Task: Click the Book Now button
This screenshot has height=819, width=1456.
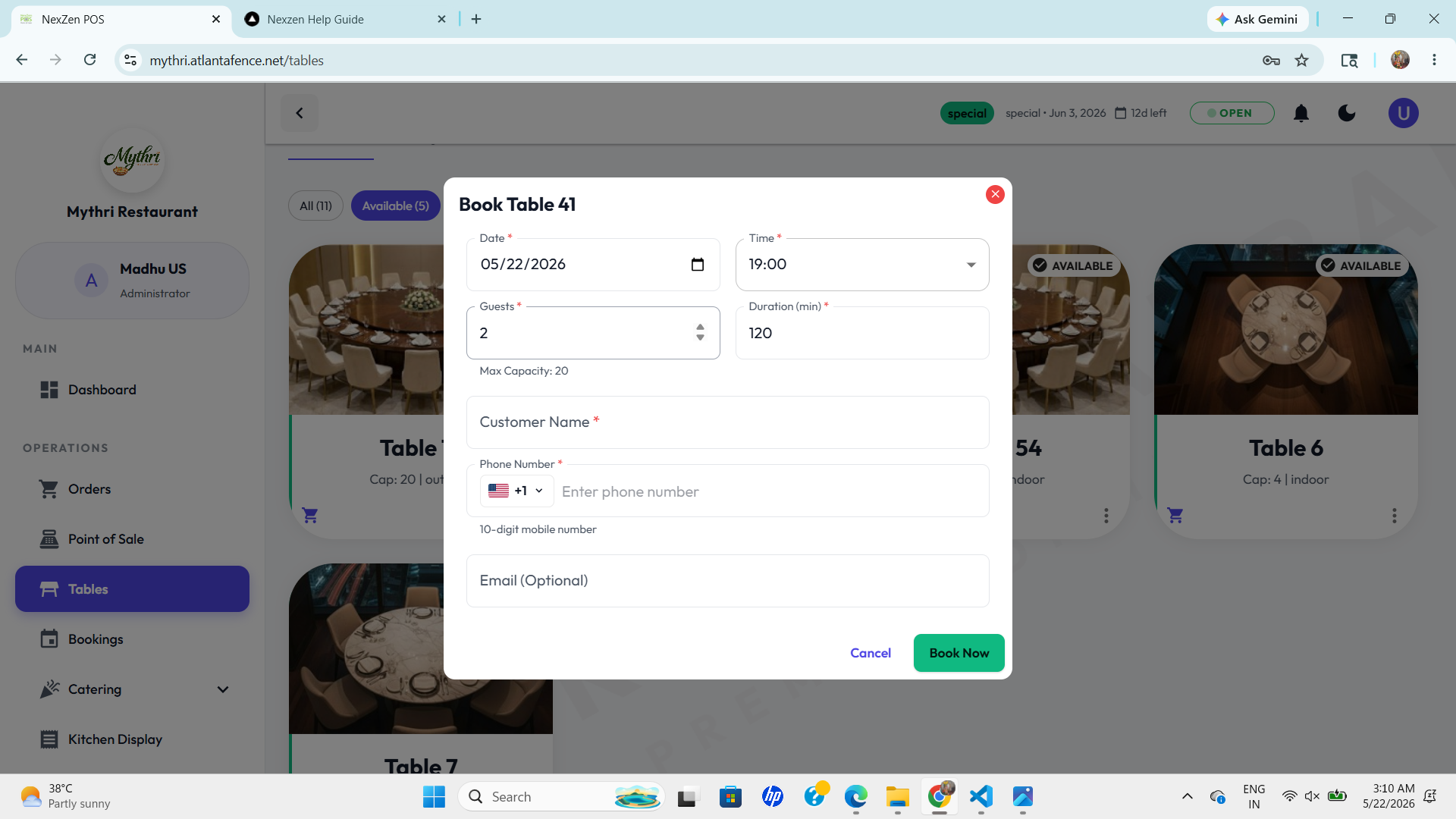Action: tap(959, 653)
